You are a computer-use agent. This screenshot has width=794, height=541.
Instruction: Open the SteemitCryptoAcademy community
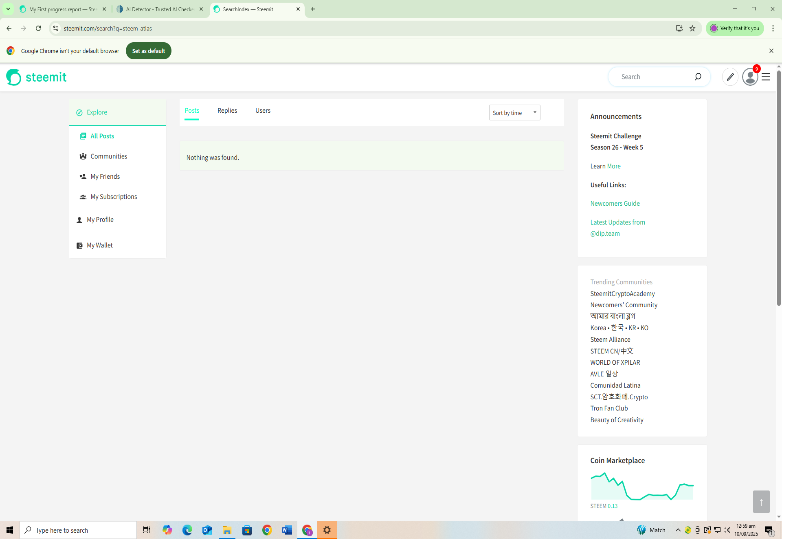(622, 293)
